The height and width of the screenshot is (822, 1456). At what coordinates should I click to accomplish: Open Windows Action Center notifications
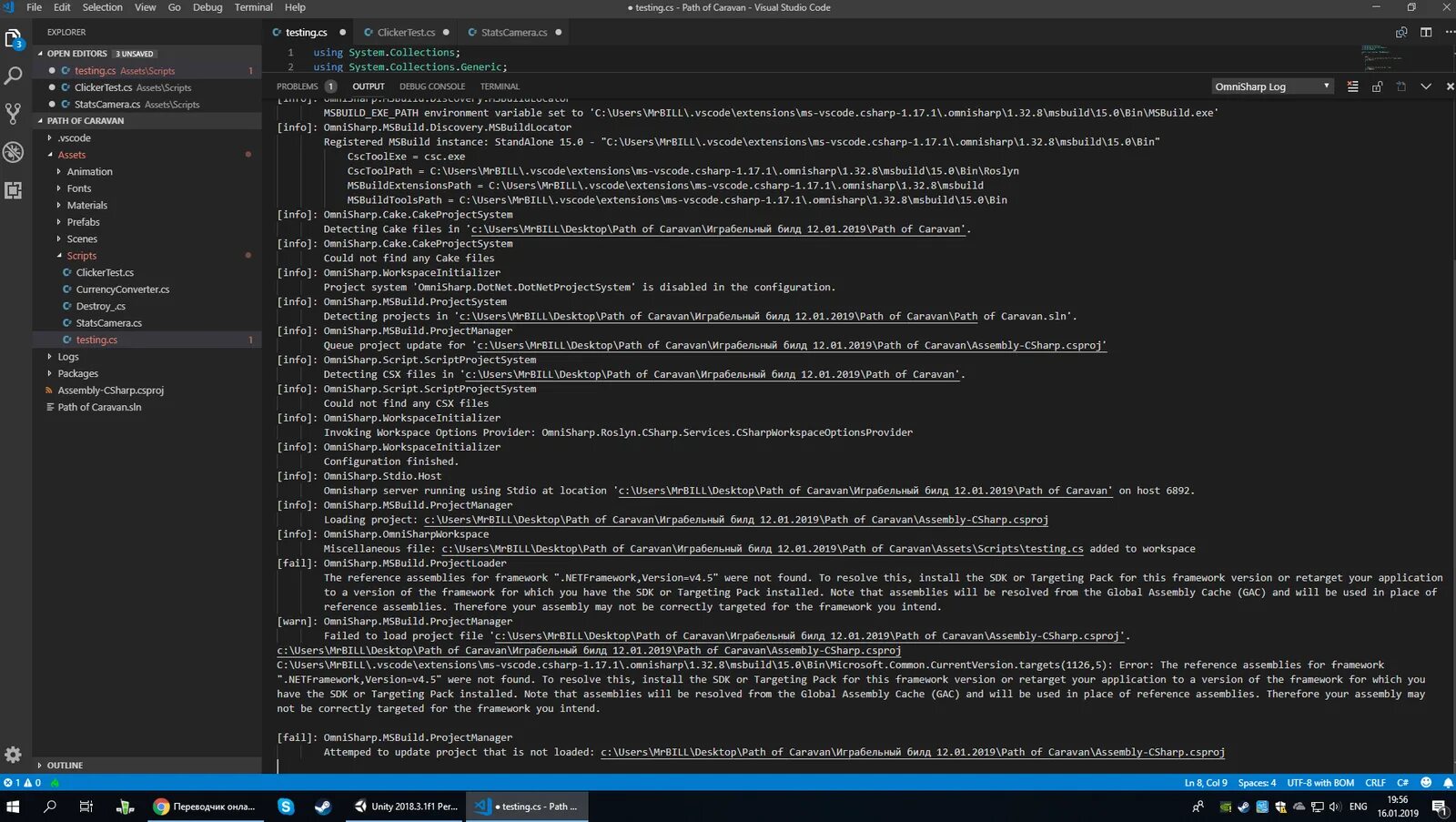[x=1440, y=807]
